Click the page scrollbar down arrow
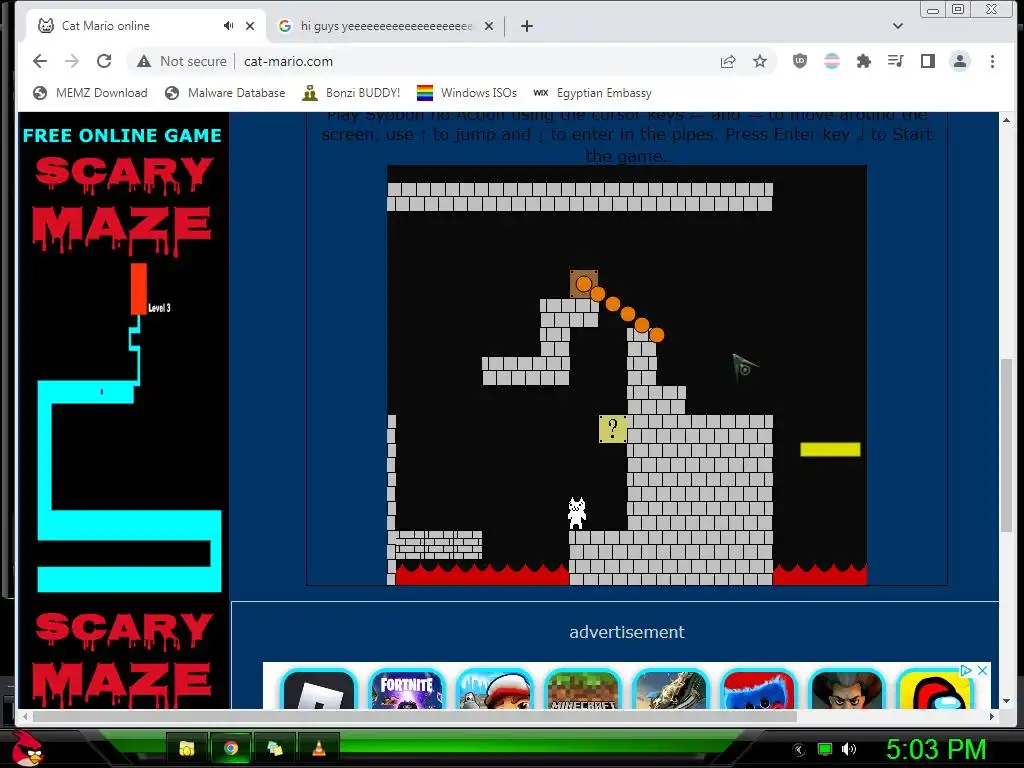 [x=1006, y=701]
